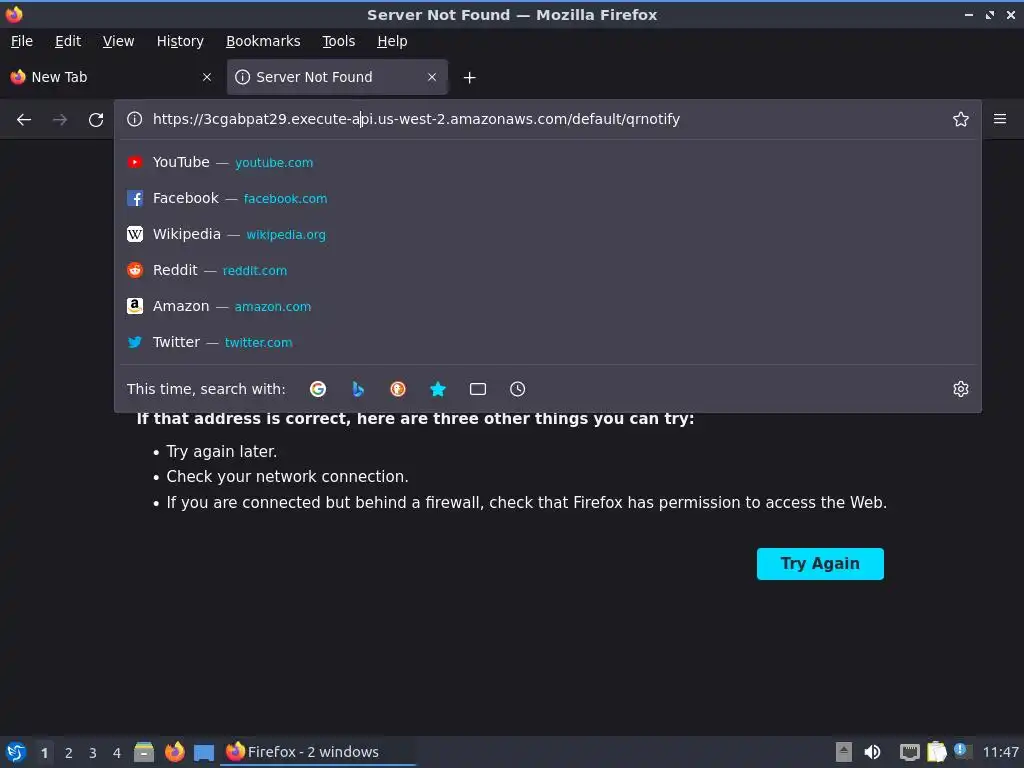
Task: Open the clipboard manager tray icon
Action: point(936,752)
